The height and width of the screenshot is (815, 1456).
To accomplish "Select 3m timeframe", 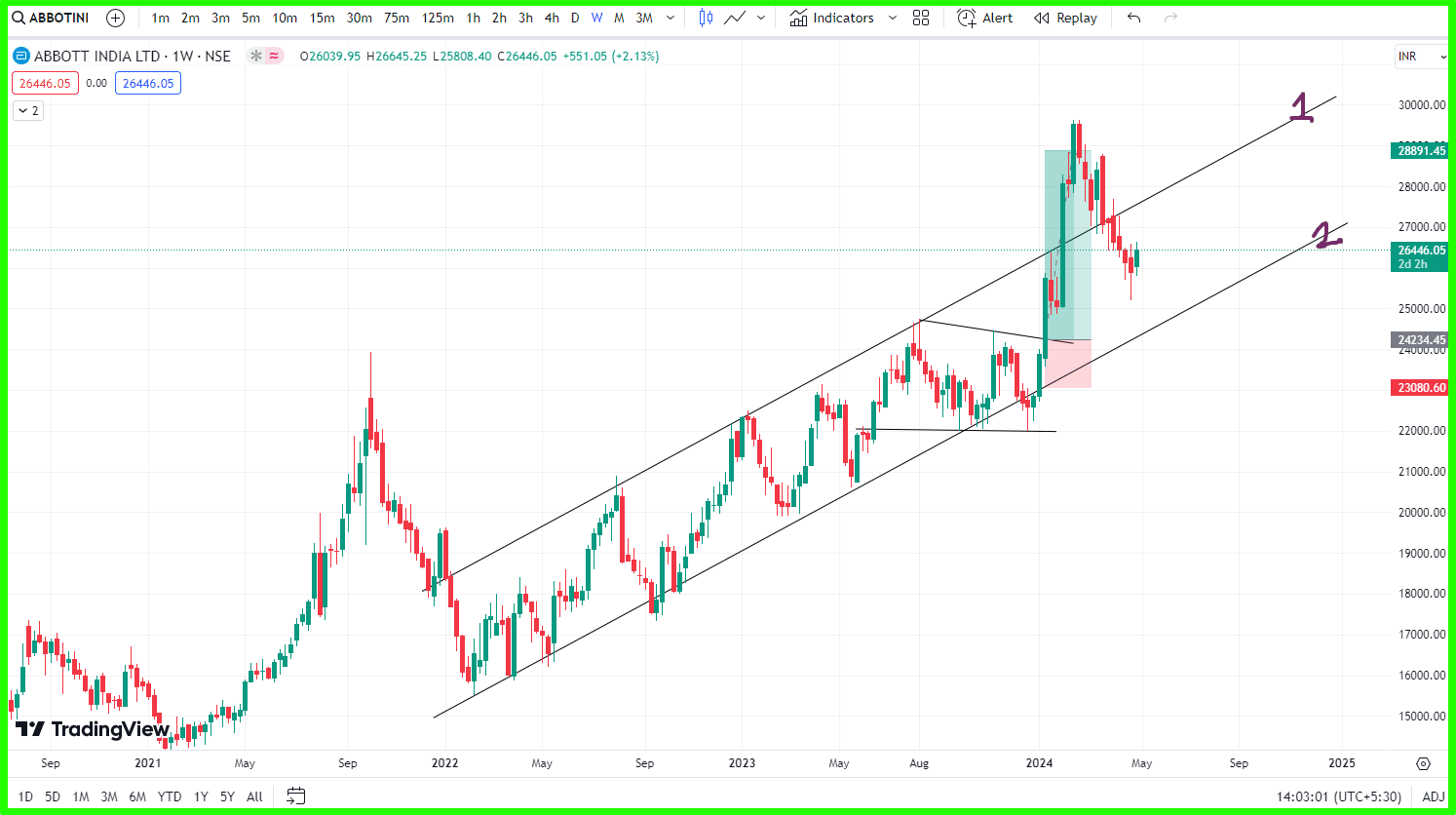I will click(x=220, y=18).
